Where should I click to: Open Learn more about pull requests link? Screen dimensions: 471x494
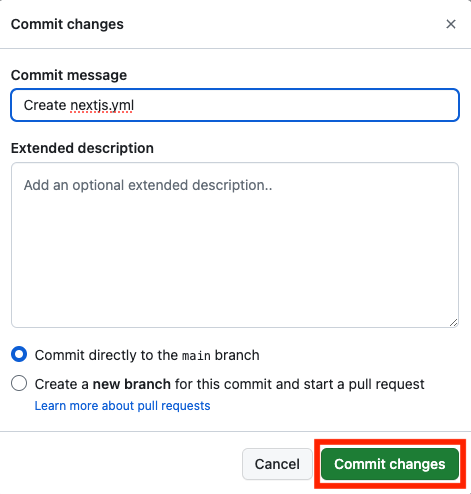click(122, 406)
